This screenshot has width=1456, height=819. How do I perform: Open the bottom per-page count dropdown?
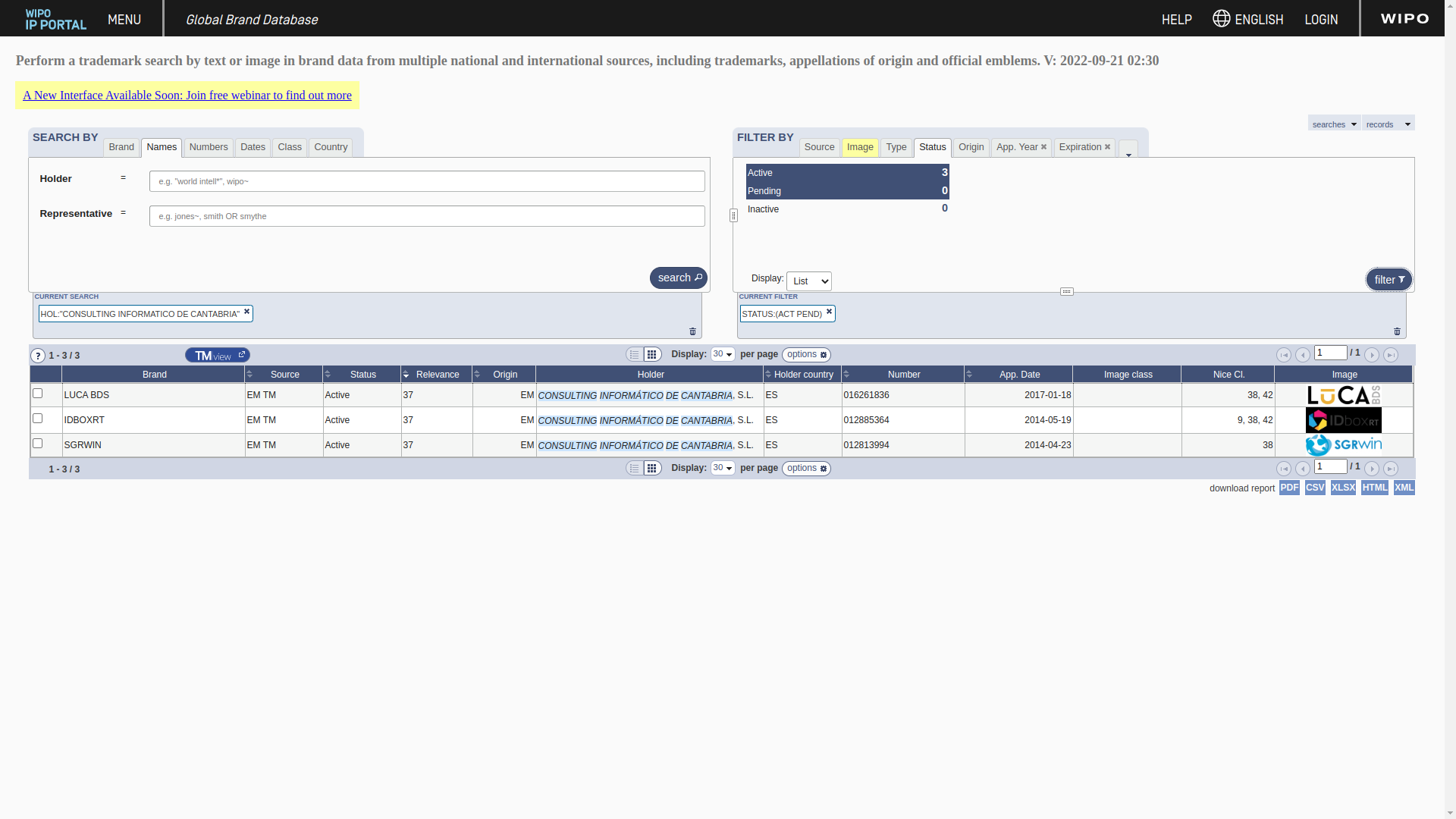pos(723,468)
